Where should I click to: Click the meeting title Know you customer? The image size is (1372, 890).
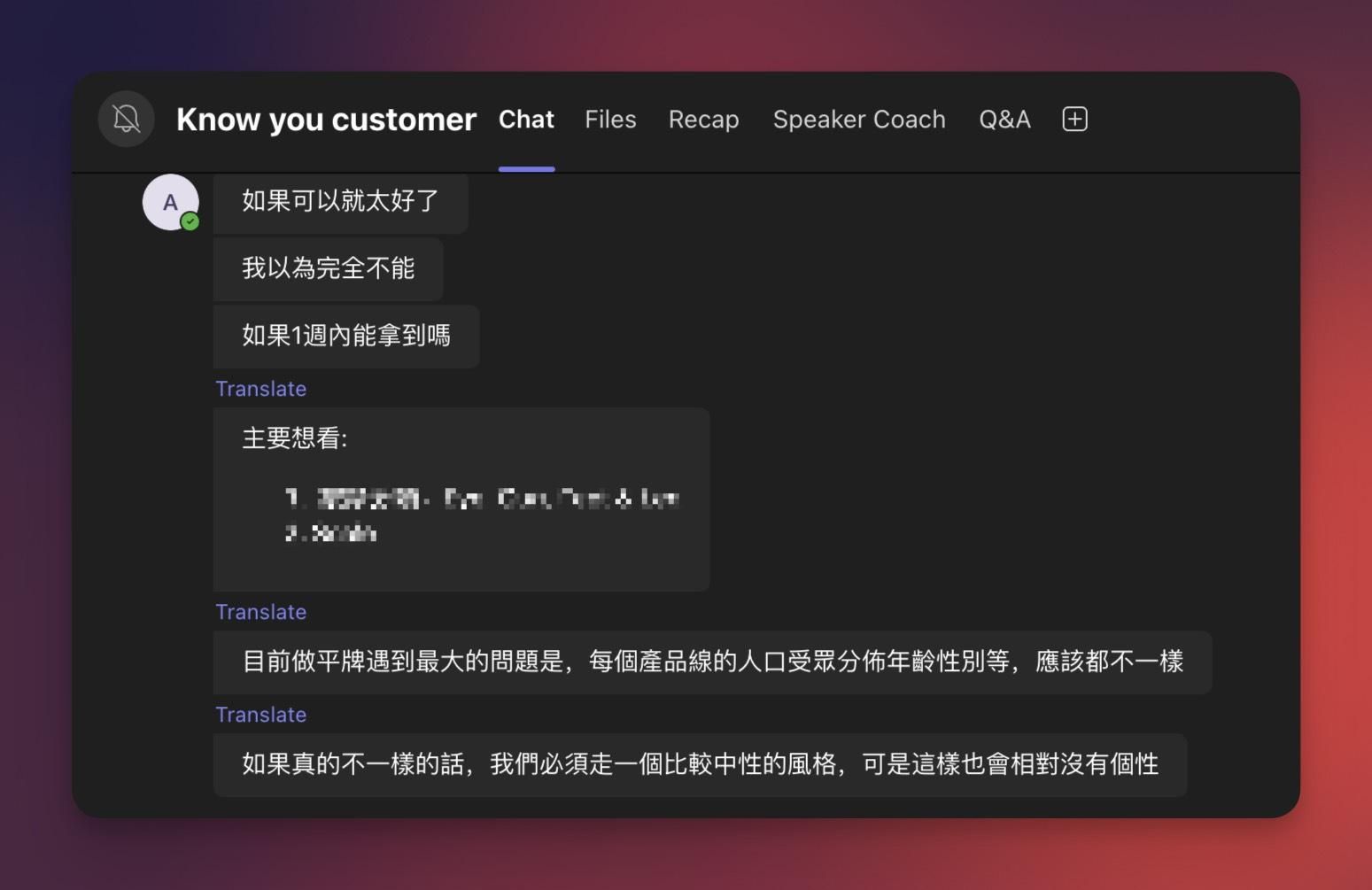[326, 120]
